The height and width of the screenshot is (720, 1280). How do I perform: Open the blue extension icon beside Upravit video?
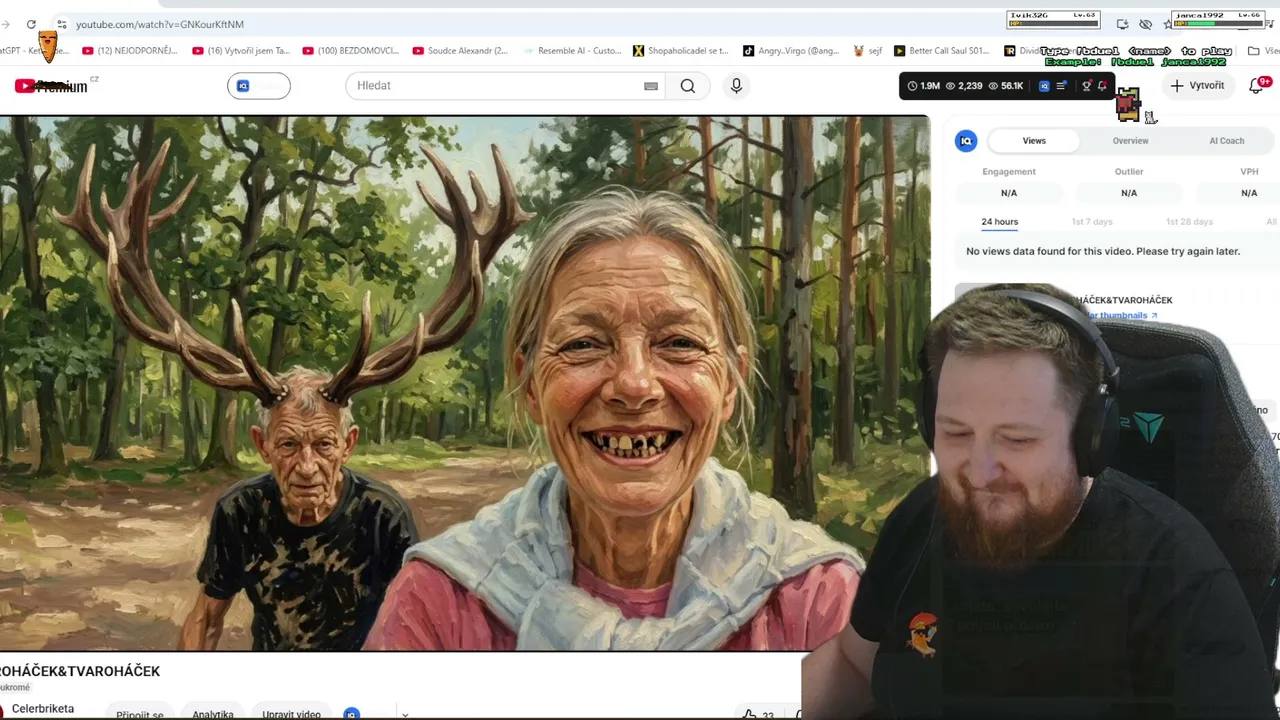coord(351,714)
